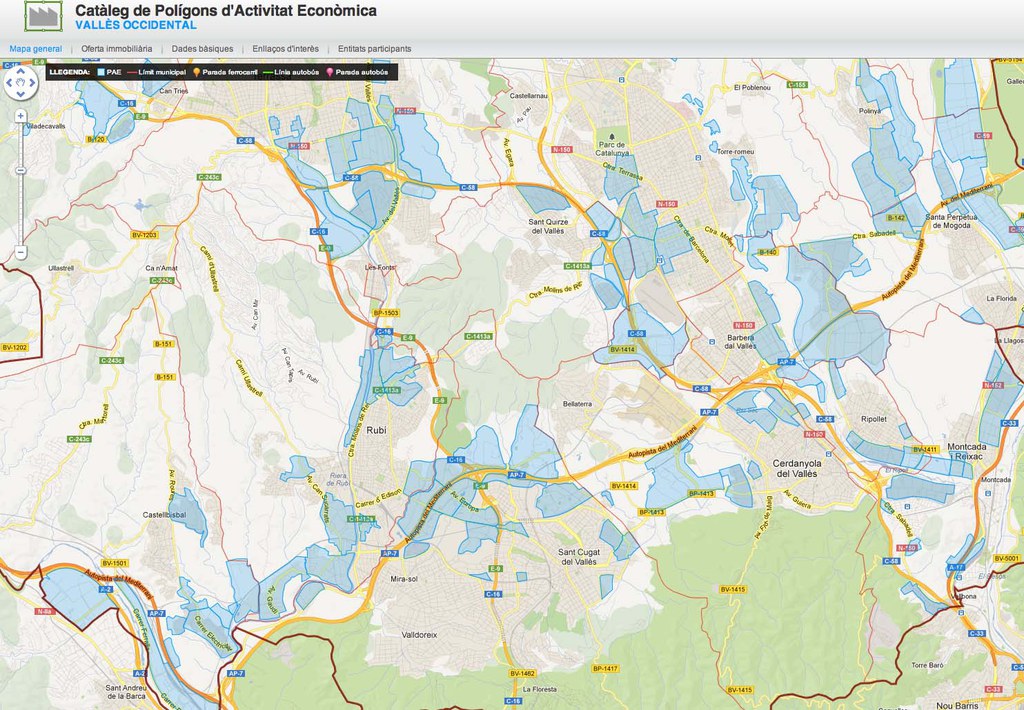The height and width of the screenshot is (710, 1024).
Task: Switch to Oferta immobiliària tab
Action: 117,48
